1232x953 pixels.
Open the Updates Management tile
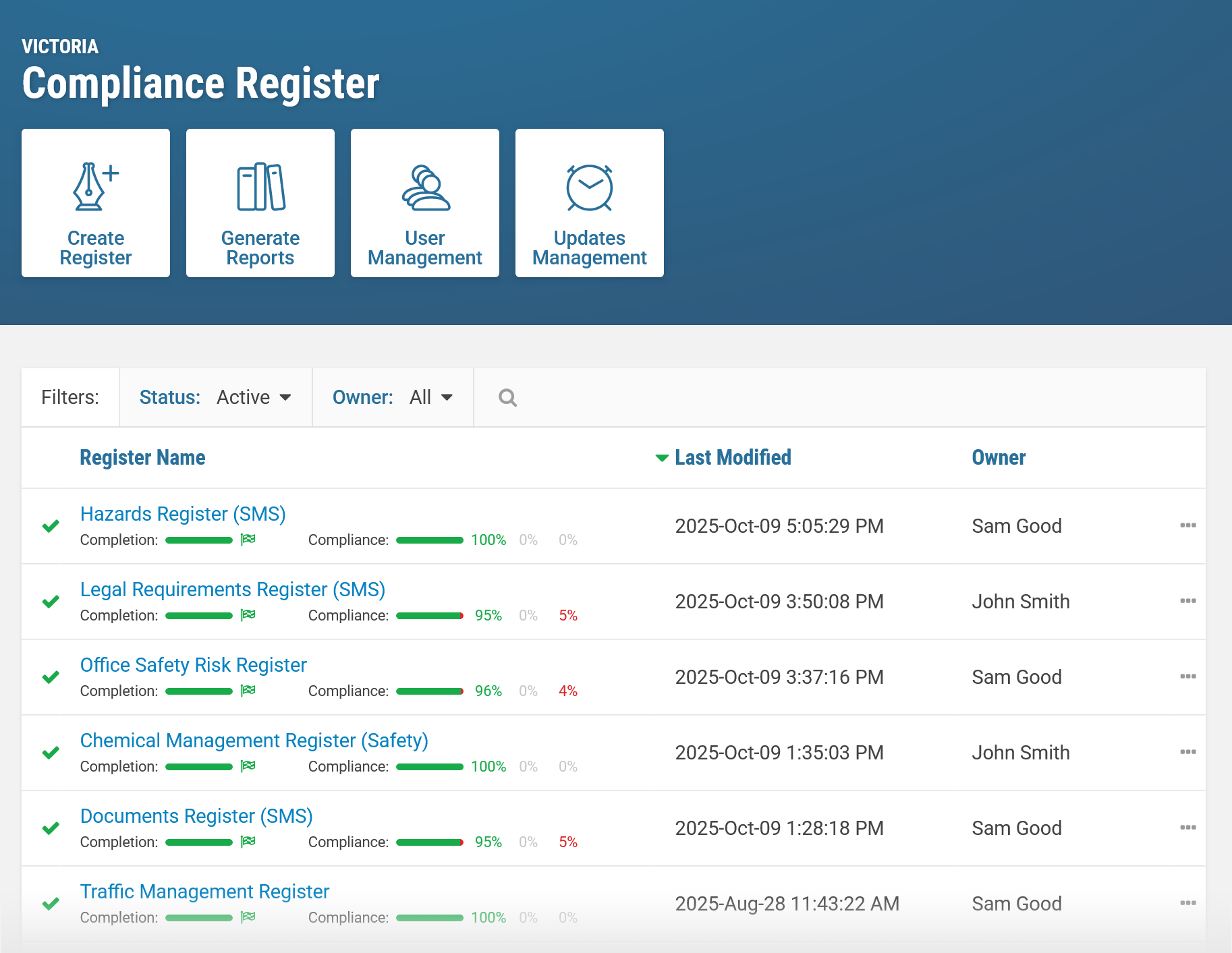click(x=590, y=203)
